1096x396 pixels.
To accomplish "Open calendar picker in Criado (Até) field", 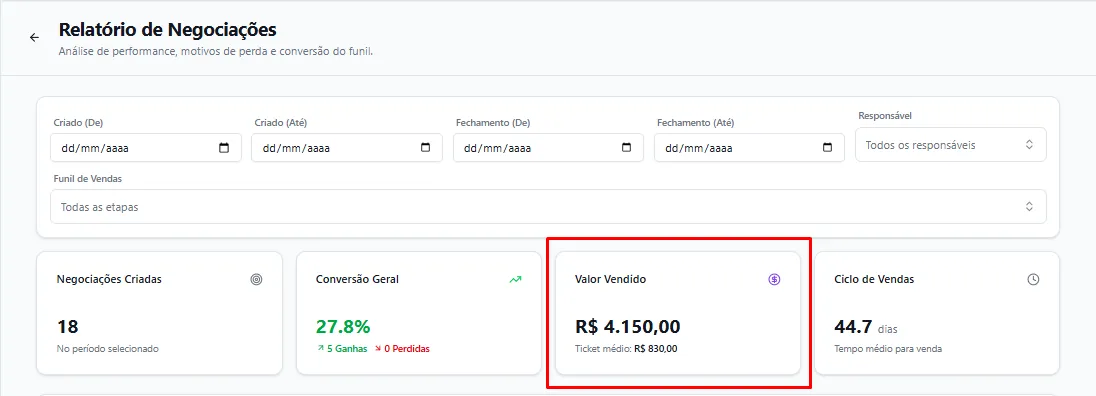I will click(x=426, y=148).
